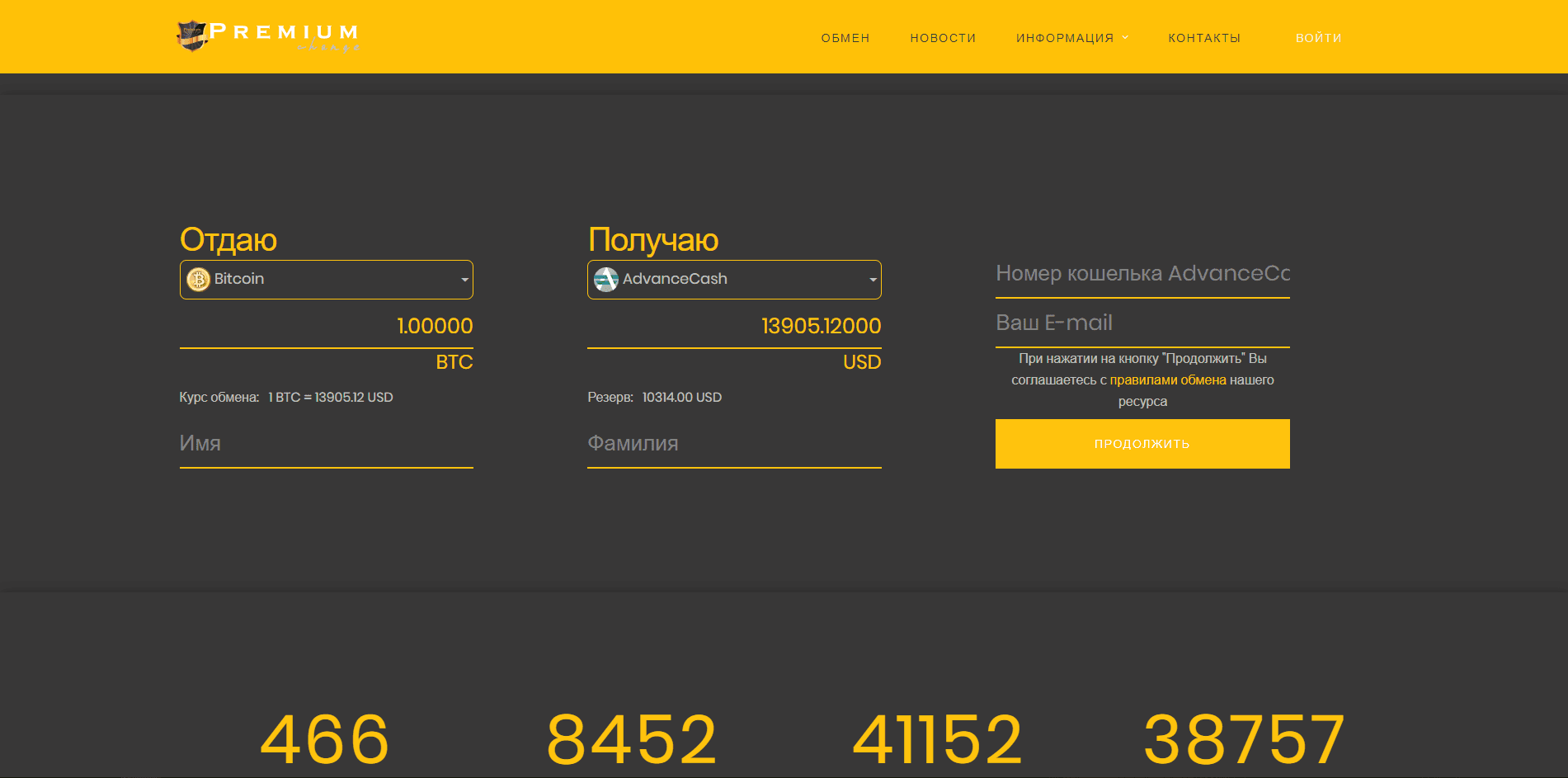
Task: Open the правилами обмена link
Action: (1167, 380)
